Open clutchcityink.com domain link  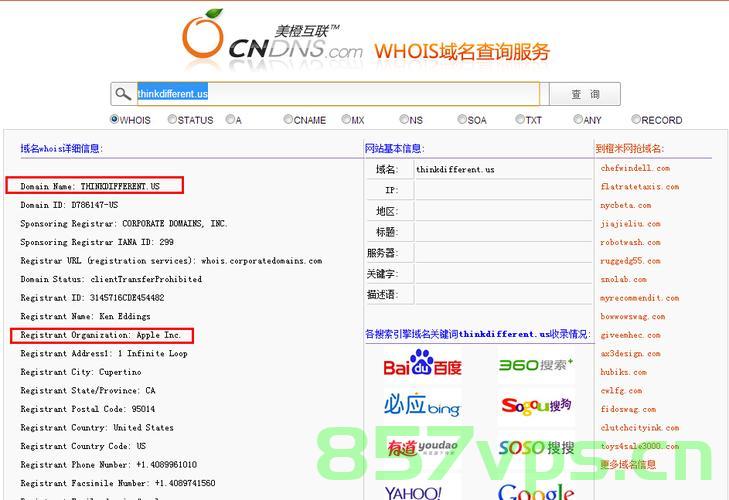pos(640,428)
